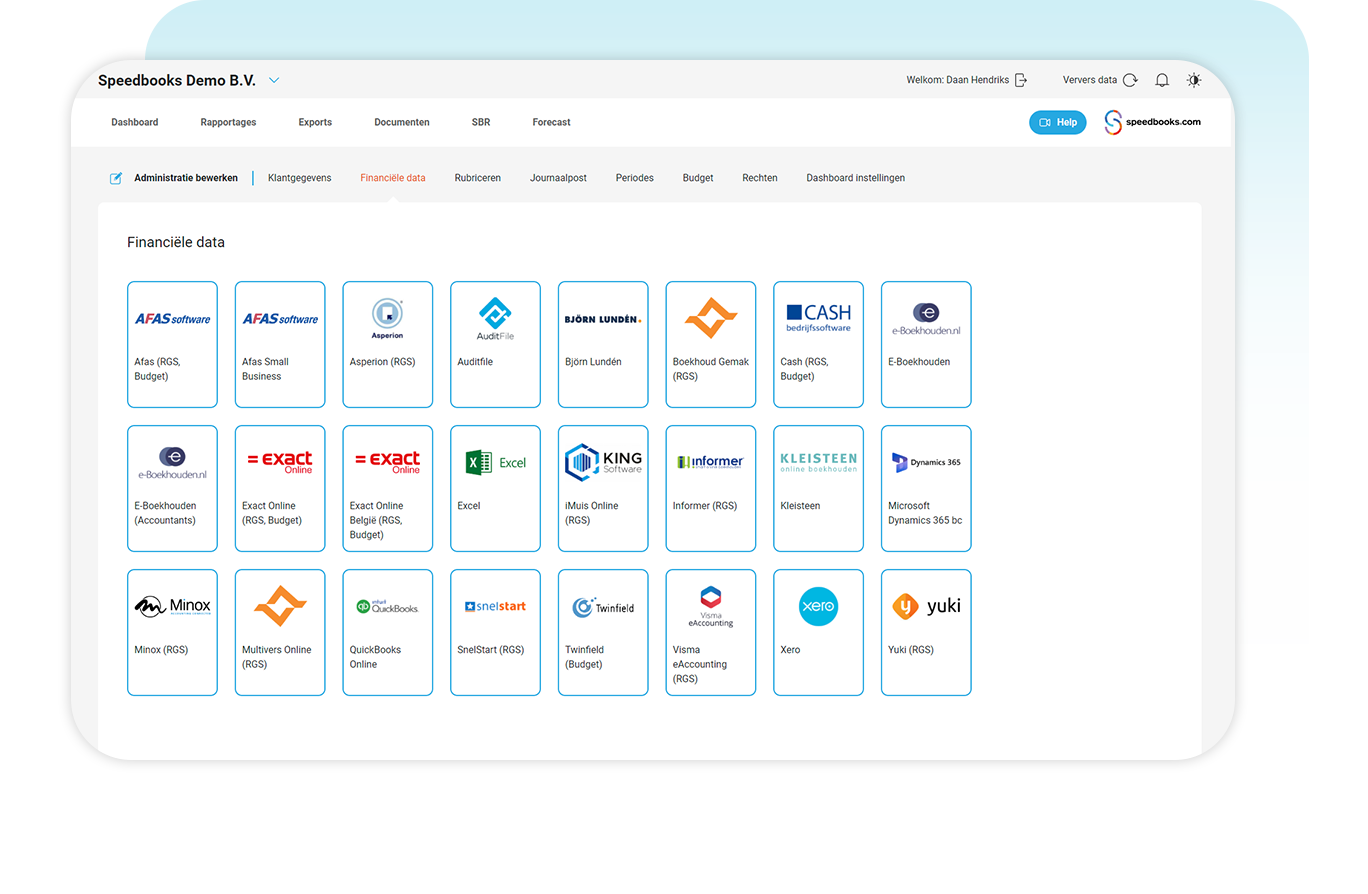The width and height of the screenshot is (1368, 894).
Task: Open the SBR menu item
Action: pyautogui.click(x=481, y=122)
